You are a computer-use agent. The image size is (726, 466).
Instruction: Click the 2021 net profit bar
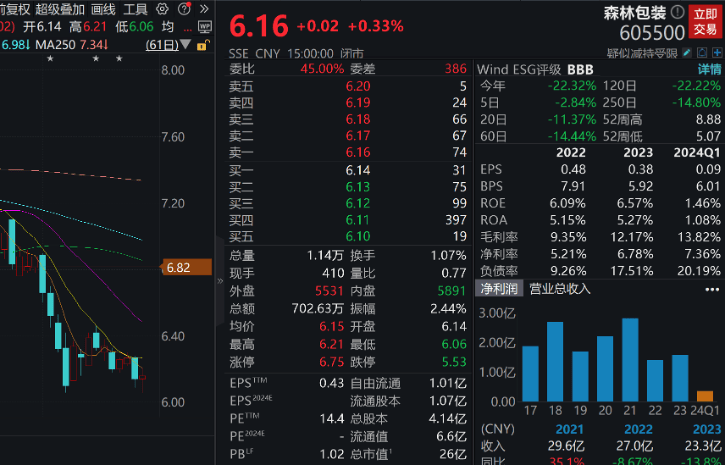click(630, 359)
